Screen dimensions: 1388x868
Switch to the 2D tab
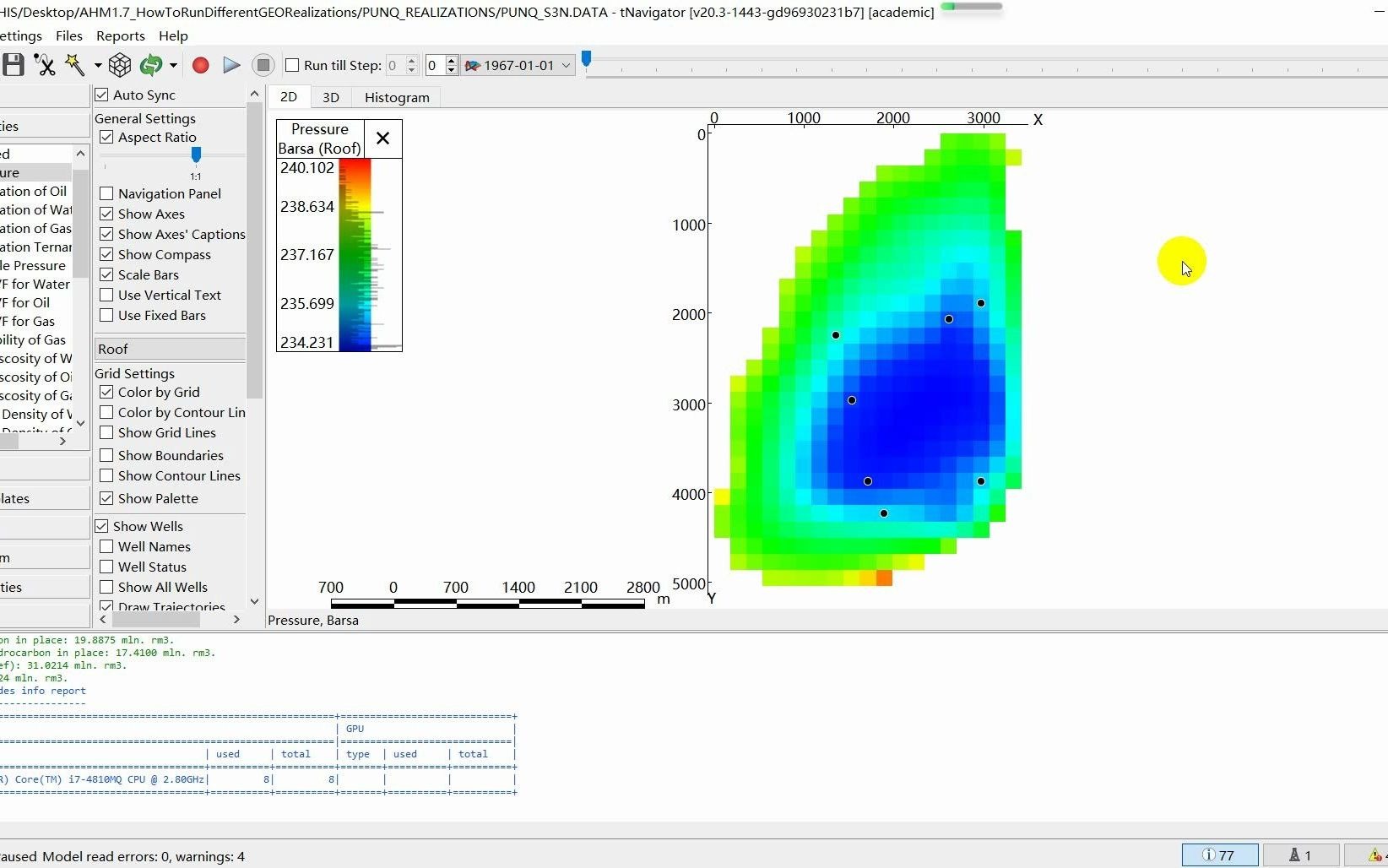289,96
